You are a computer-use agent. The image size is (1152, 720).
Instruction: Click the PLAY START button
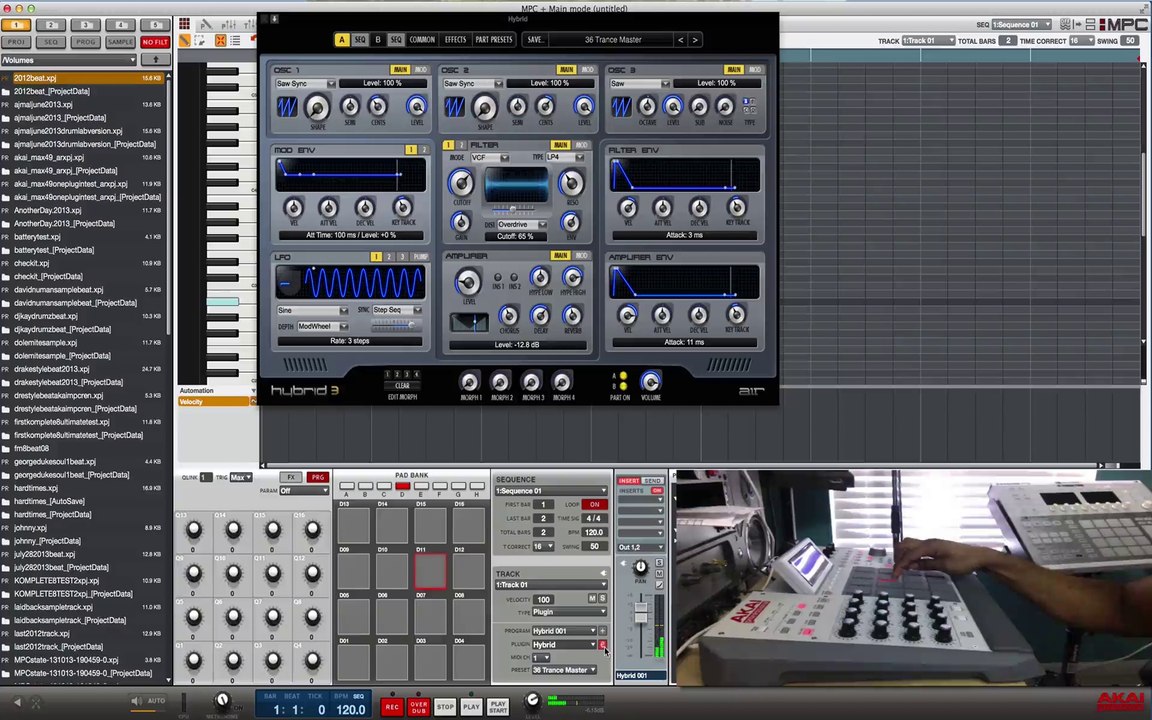[x=498, y=707]
